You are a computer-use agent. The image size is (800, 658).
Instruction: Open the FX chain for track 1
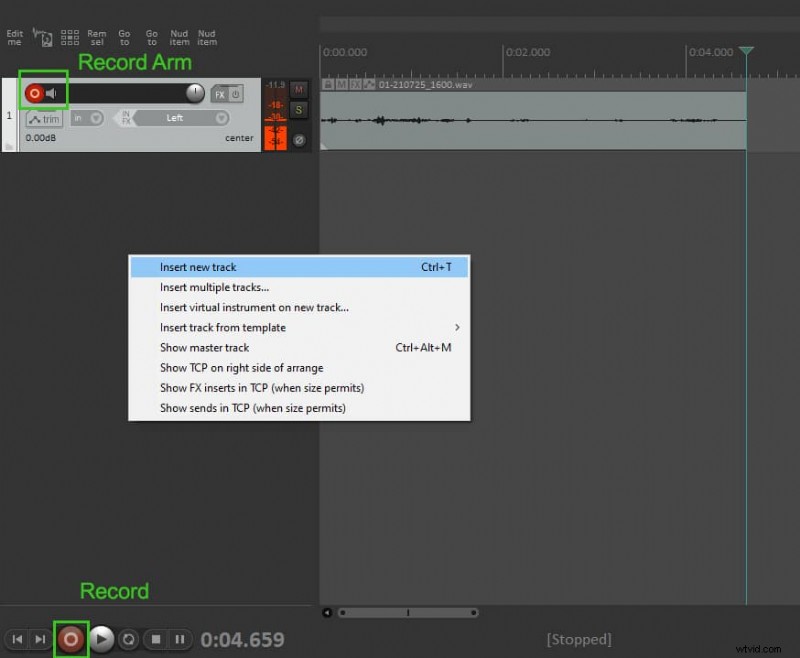(x=220, y=93)
